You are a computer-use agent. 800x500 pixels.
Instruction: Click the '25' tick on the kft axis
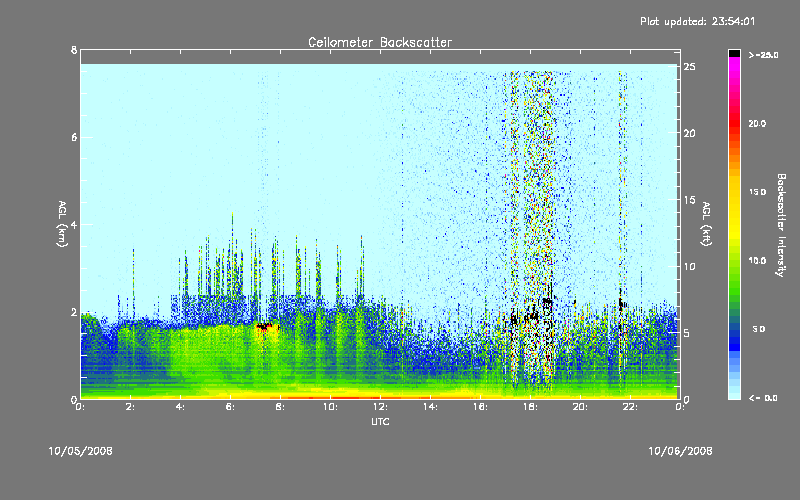[689, 67]
